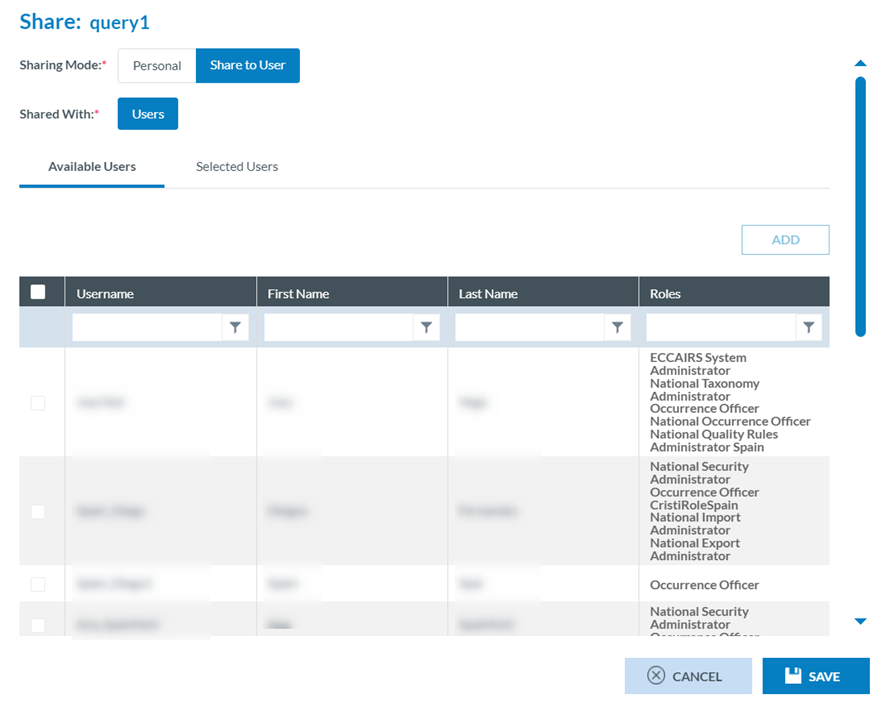Open the Roles column filter icon
Image resolution: width=886 pixels, height=707 pixels.
(808, 327)
